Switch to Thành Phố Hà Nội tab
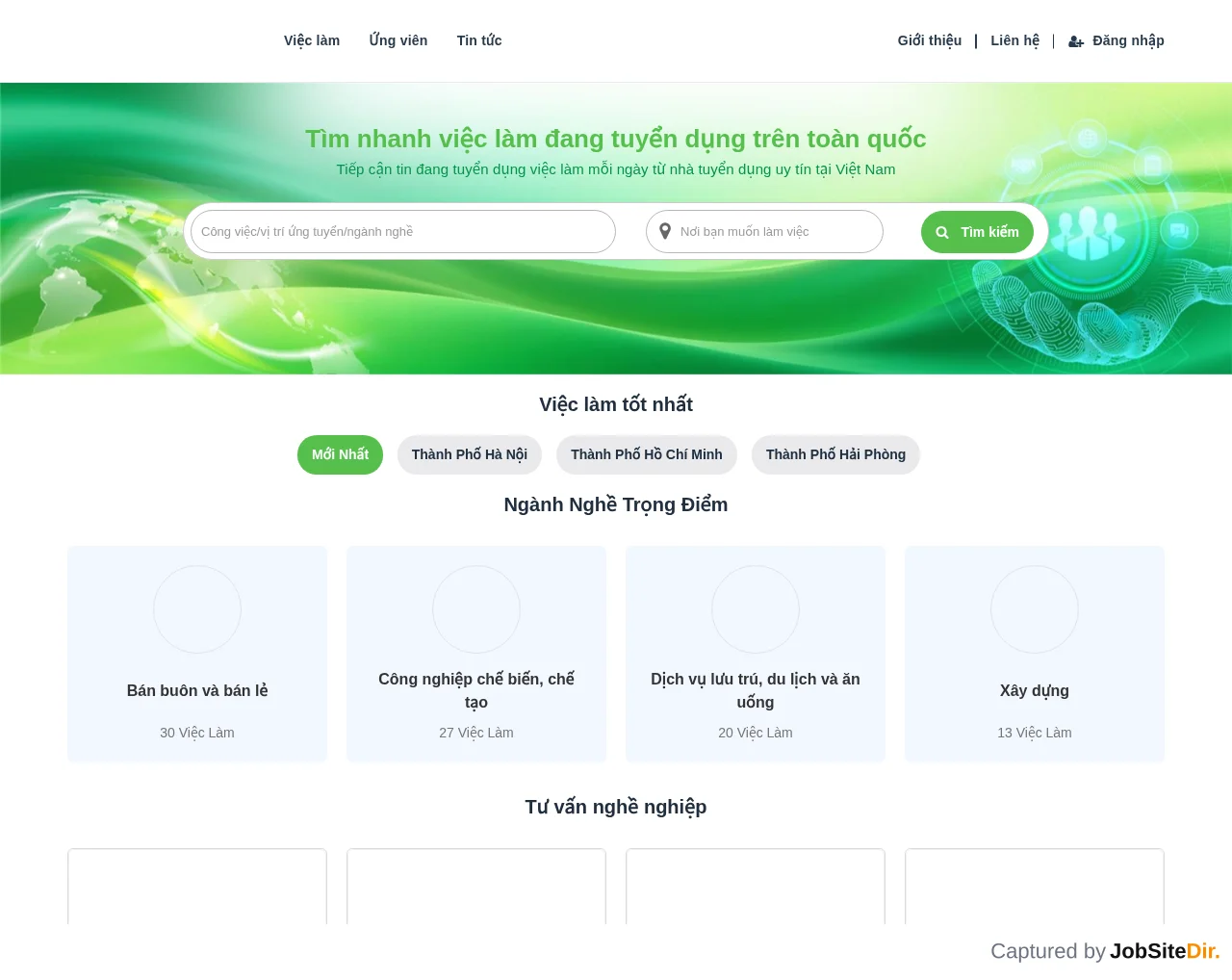Screen dimensions: 1232x980 coord(470,454)
